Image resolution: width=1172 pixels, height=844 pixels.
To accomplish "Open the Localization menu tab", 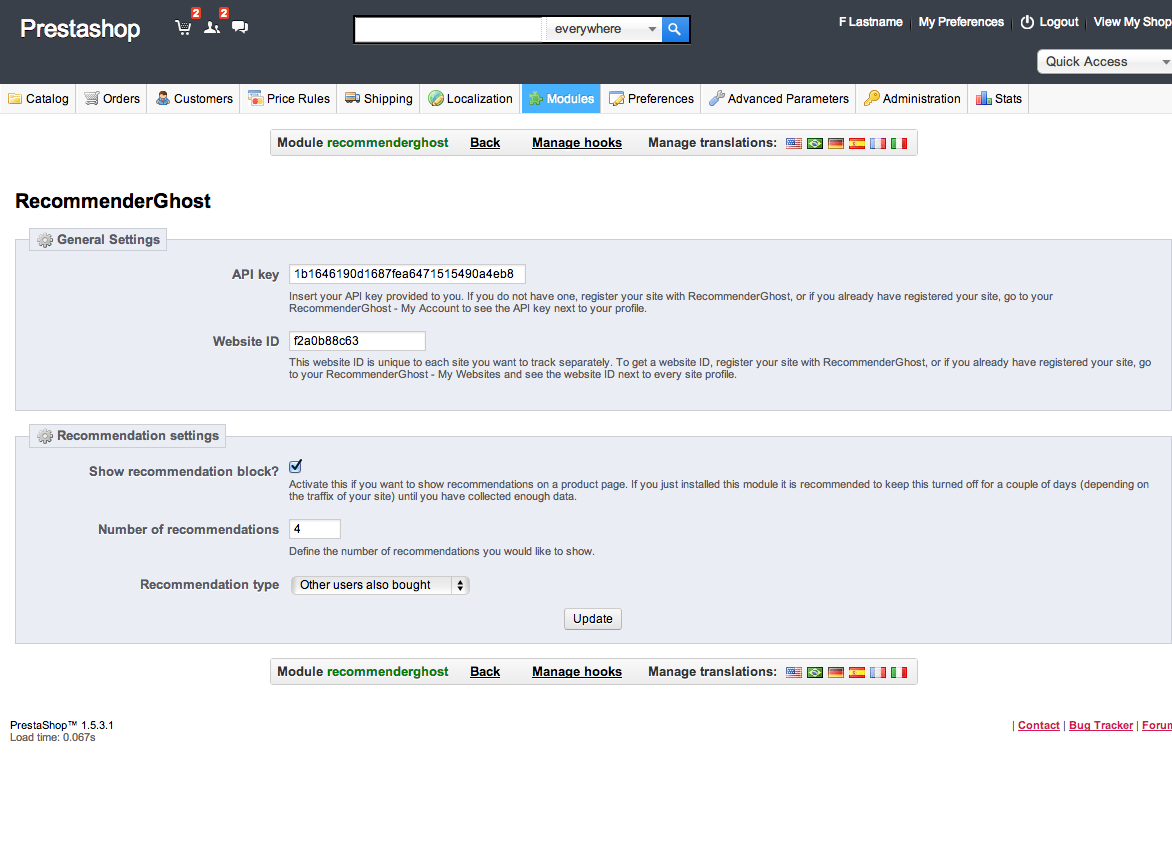I will 470,99.
